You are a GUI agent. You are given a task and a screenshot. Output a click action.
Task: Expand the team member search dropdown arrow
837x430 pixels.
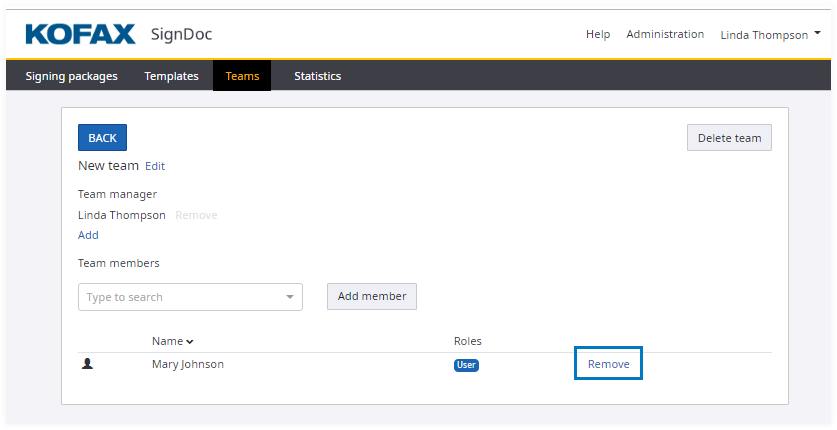pyautogui.click(x=290, y=297)
